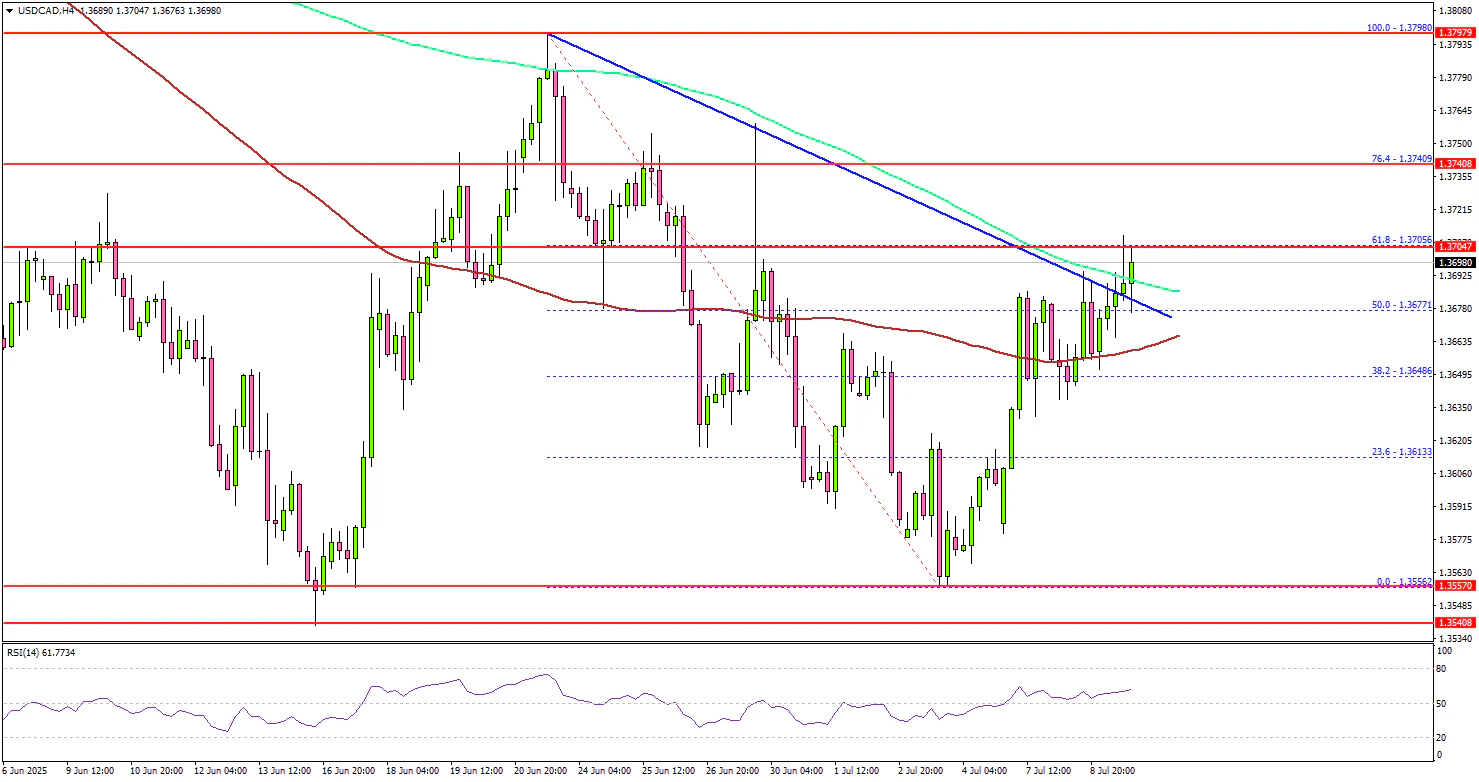Select the red 1.37408 price tag
Viewport: 1479px width, 782px height.
1455,163
